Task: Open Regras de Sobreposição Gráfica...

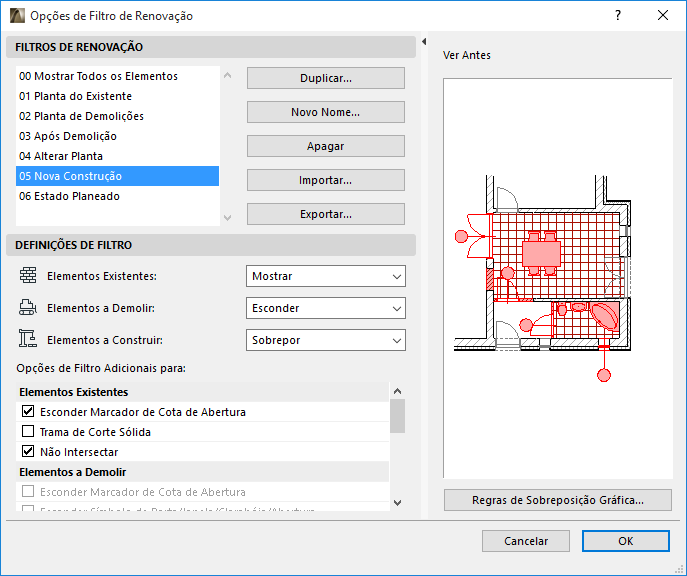Action: [x=558, y=500]
